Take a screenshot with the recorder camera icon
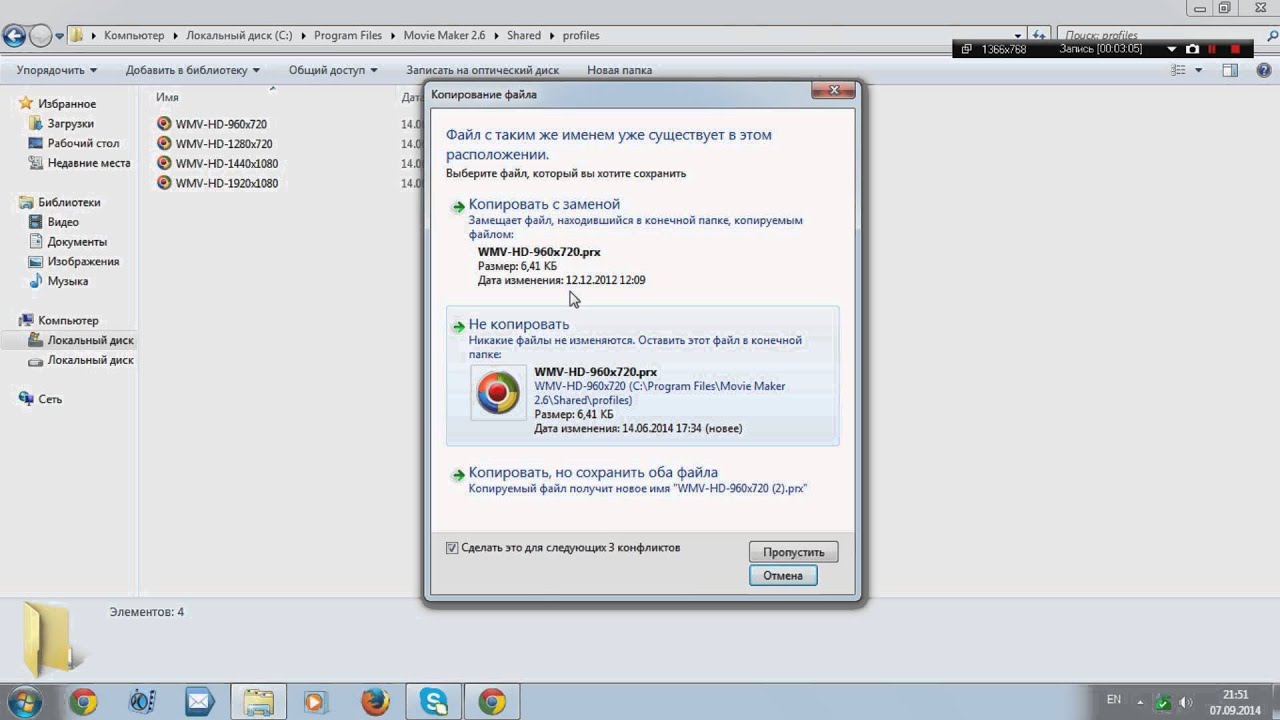The width and height of the screenshot is (1280, 720). (x=1192, y=49)
